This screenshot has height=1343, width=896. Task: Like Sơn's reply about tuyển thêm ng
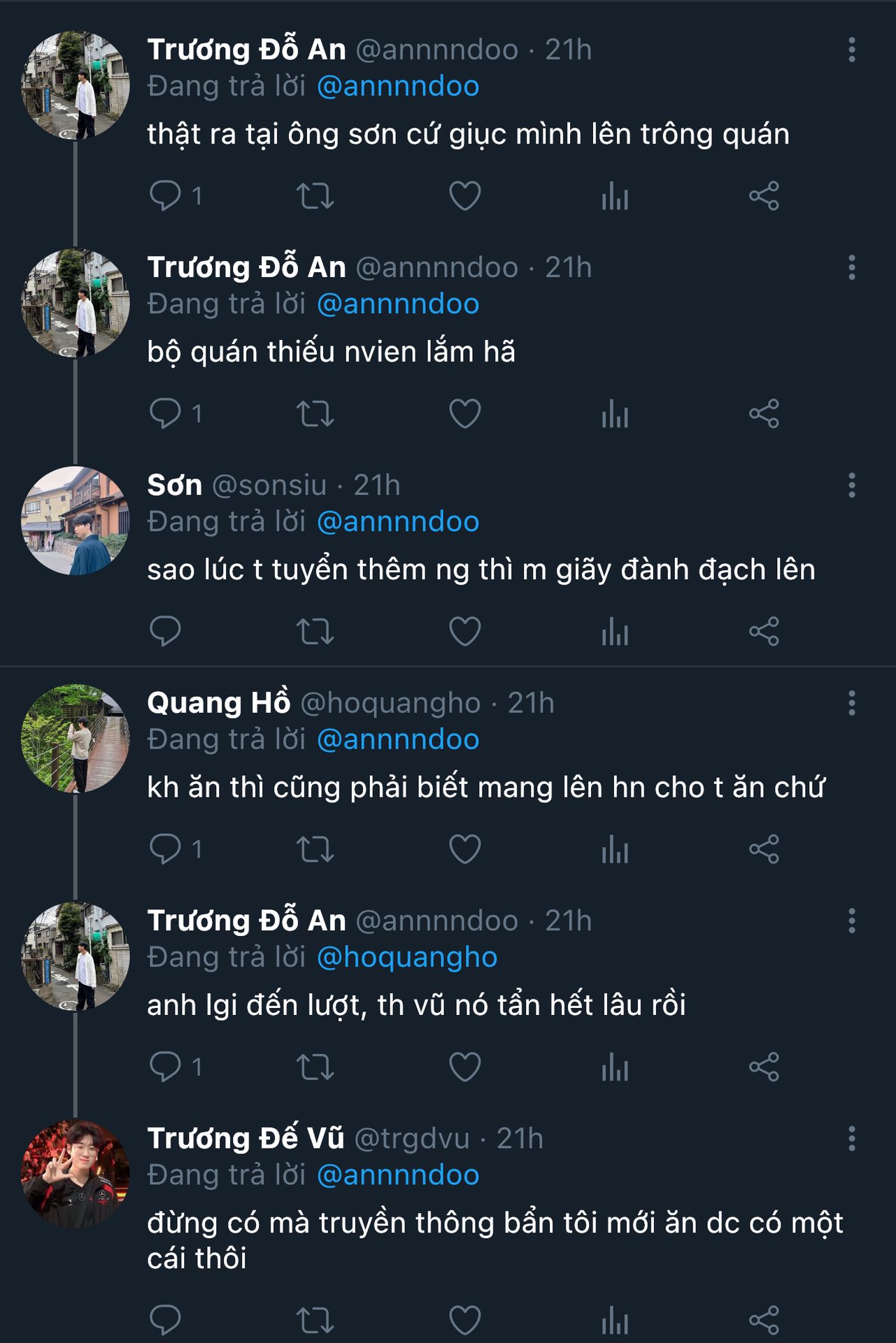click(x=464, y=631)
